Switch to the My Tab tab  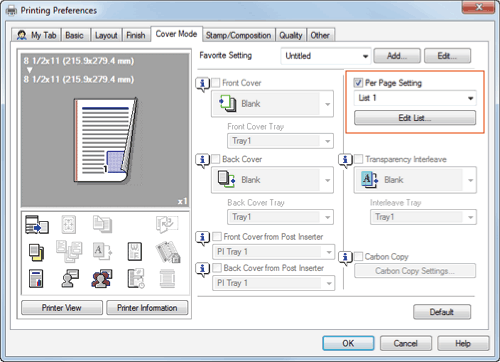(37, 35)
